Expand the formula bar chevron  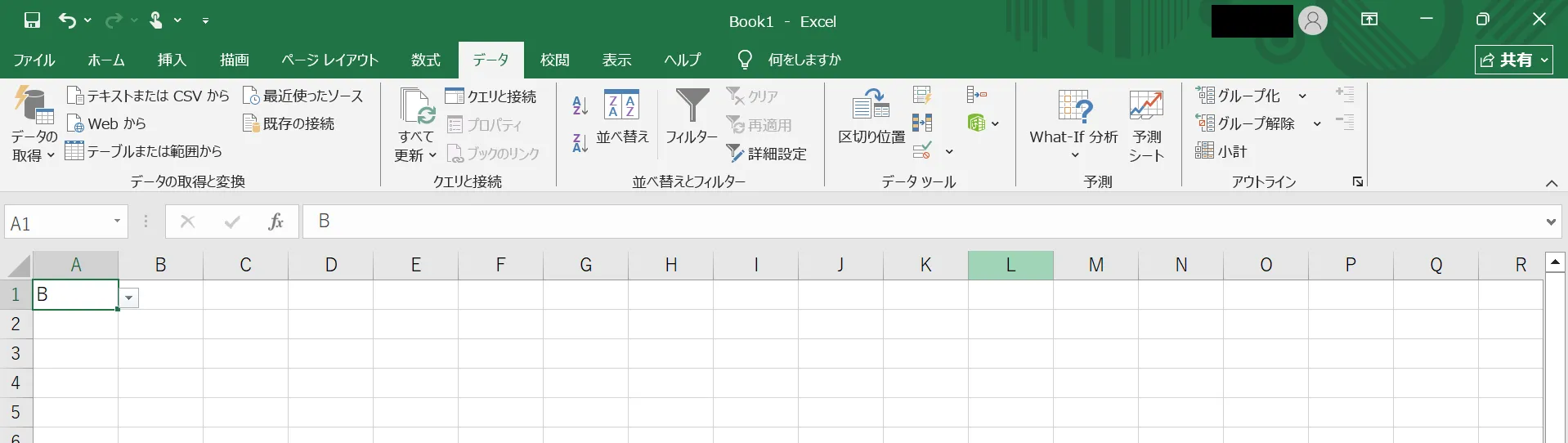point(1551,221)
